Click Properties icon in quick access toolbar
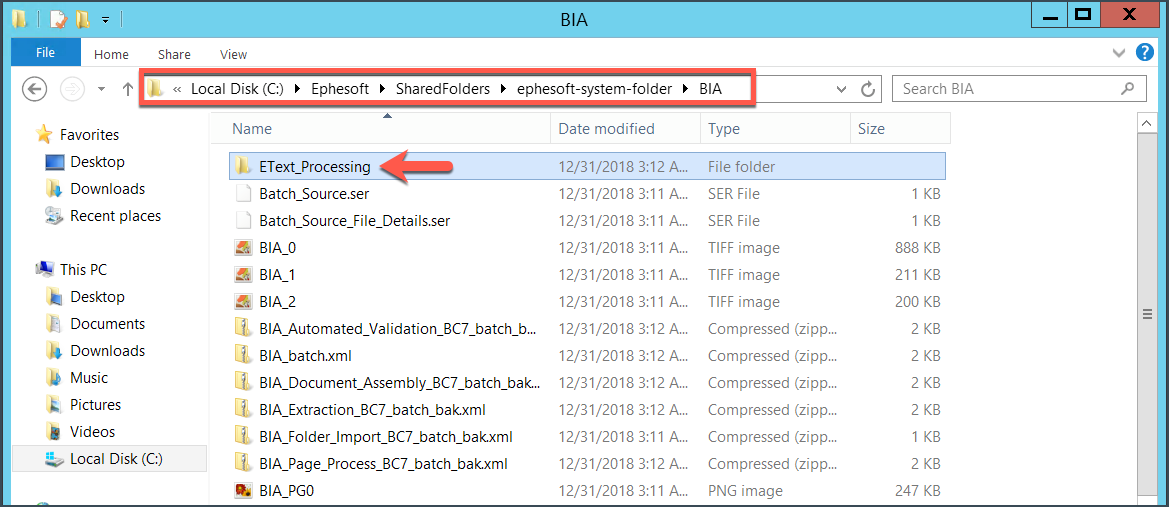 [57, 20]
